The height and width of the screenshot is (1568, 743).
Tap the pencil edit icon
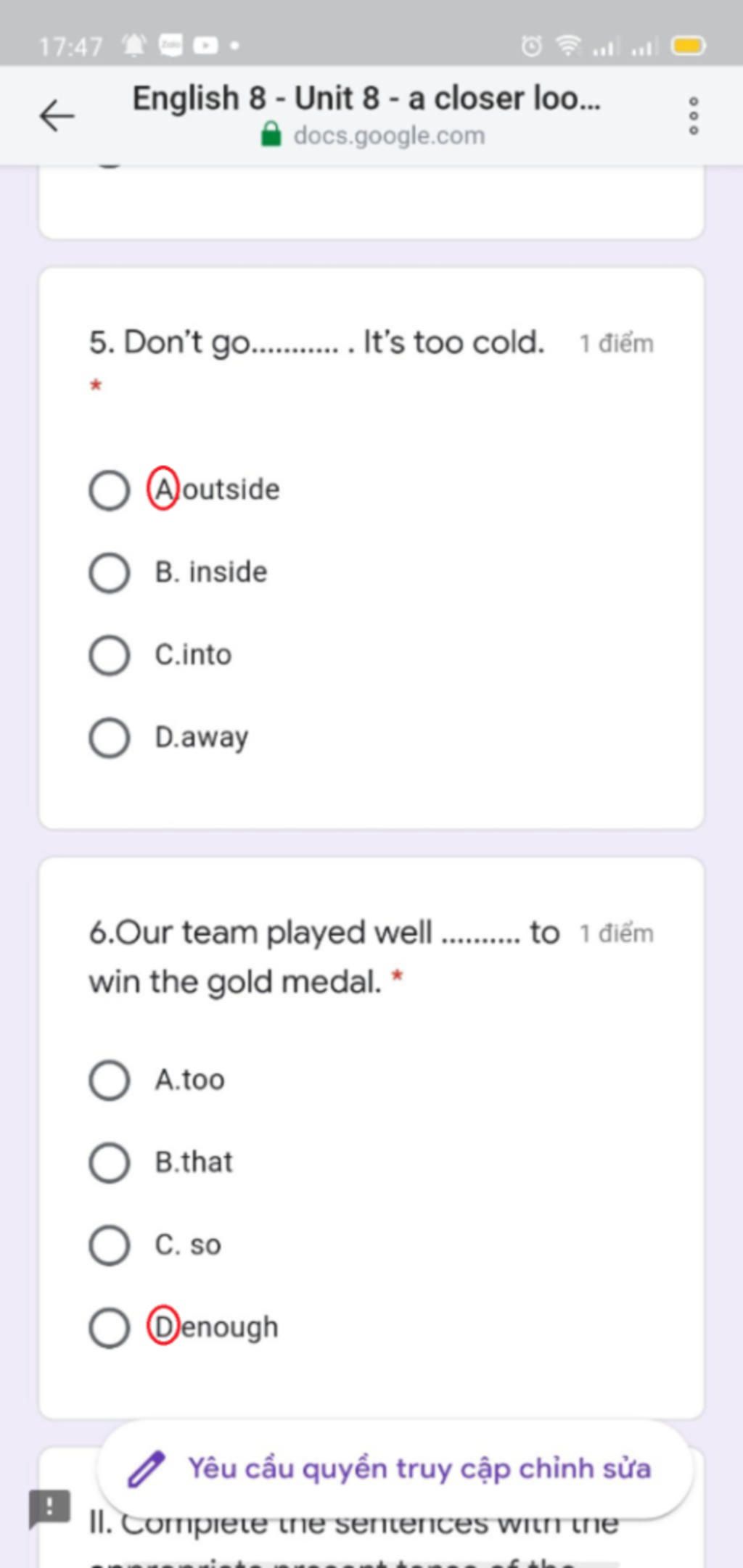click(146, 1469)
